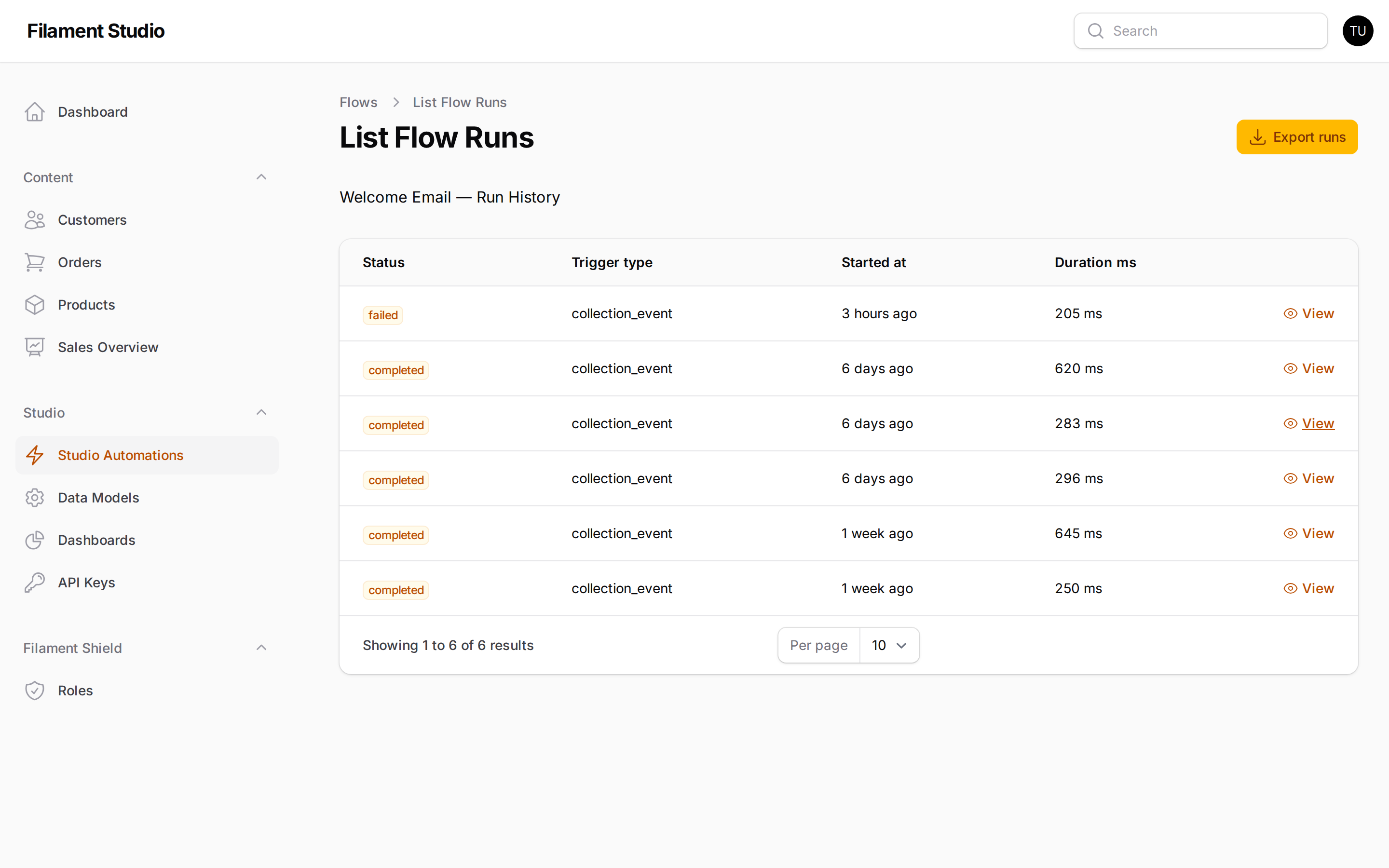
Task: Click the Products cube icon
Action: tap(34, 305)
